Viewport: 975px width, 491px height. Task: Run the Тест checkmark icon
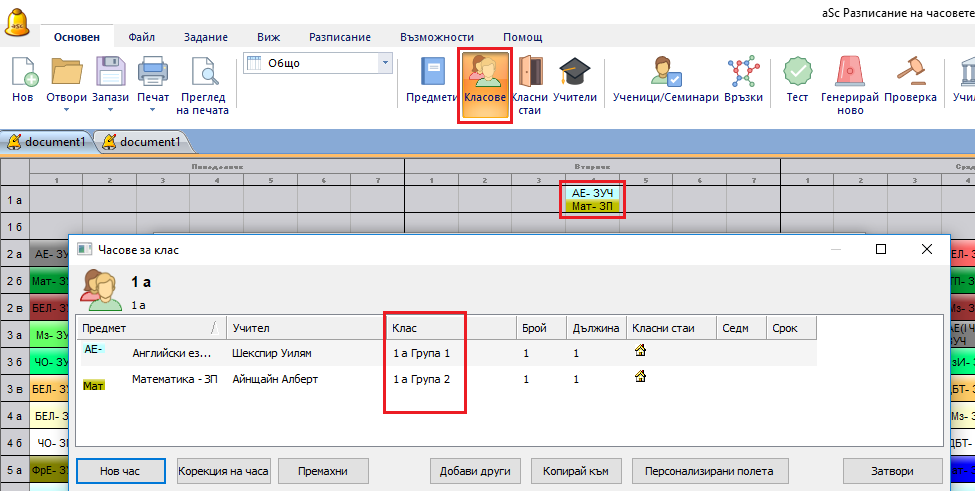coord(797,74)
